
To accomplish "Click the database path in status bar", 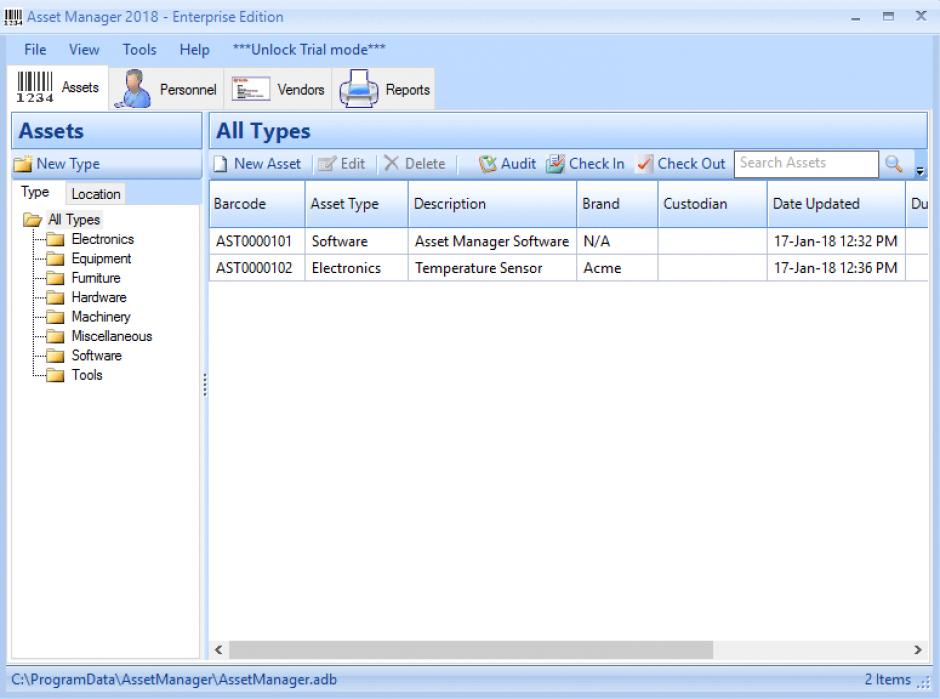I will pyautogui.click(x=174, y=679).
